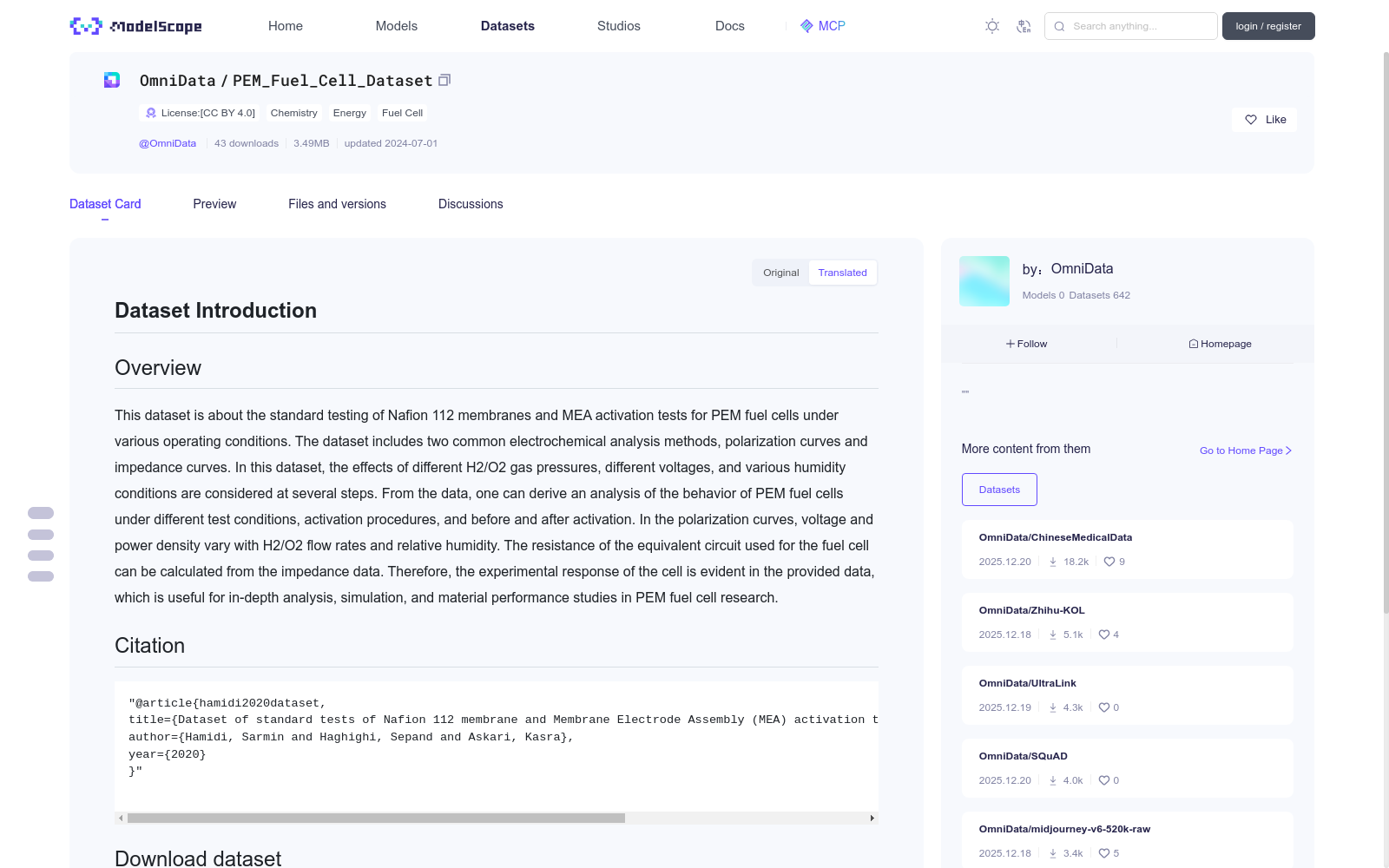Click the Chemistry tag
This screenshot has height=868, width=1389.
294,113
